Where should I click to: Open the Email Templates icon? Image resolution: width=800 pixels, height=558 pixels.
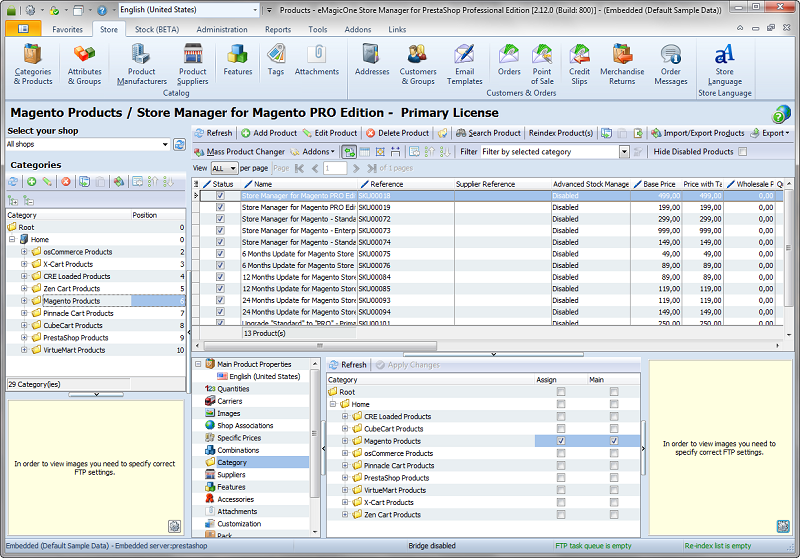(x=464, y=62)
